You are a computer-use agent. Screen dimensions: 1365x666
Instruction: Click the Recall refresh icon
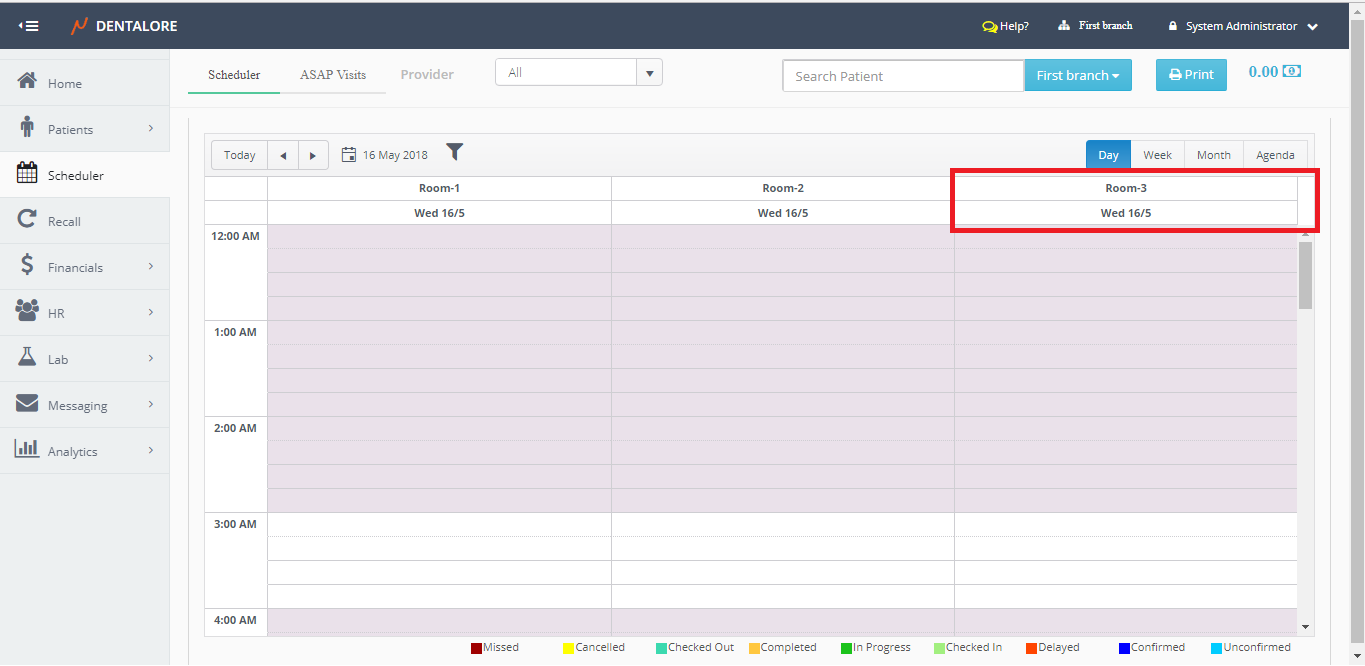coord(27,220)
